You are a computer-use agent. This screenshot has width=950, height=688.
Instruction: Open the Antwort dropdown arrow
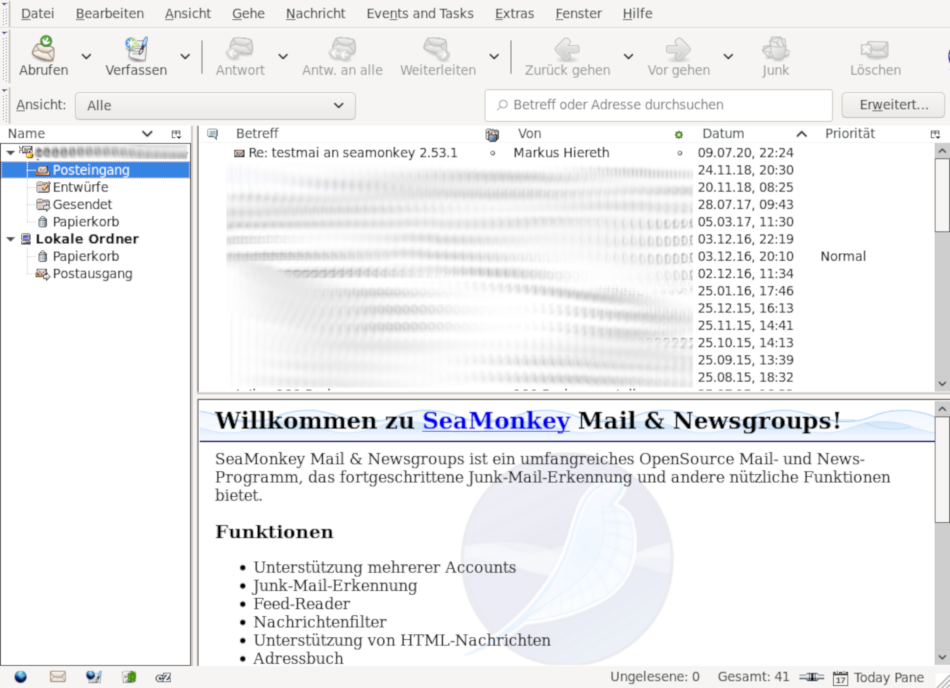point(283,56)
